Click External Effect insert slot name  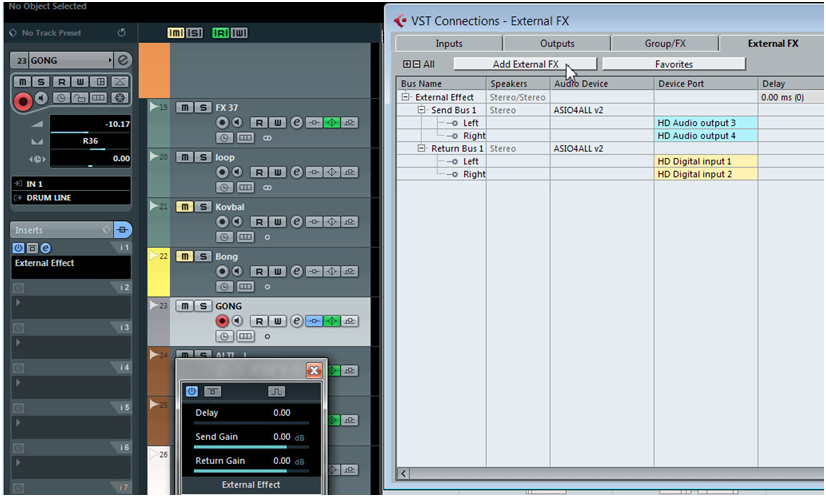click(71, 267)
